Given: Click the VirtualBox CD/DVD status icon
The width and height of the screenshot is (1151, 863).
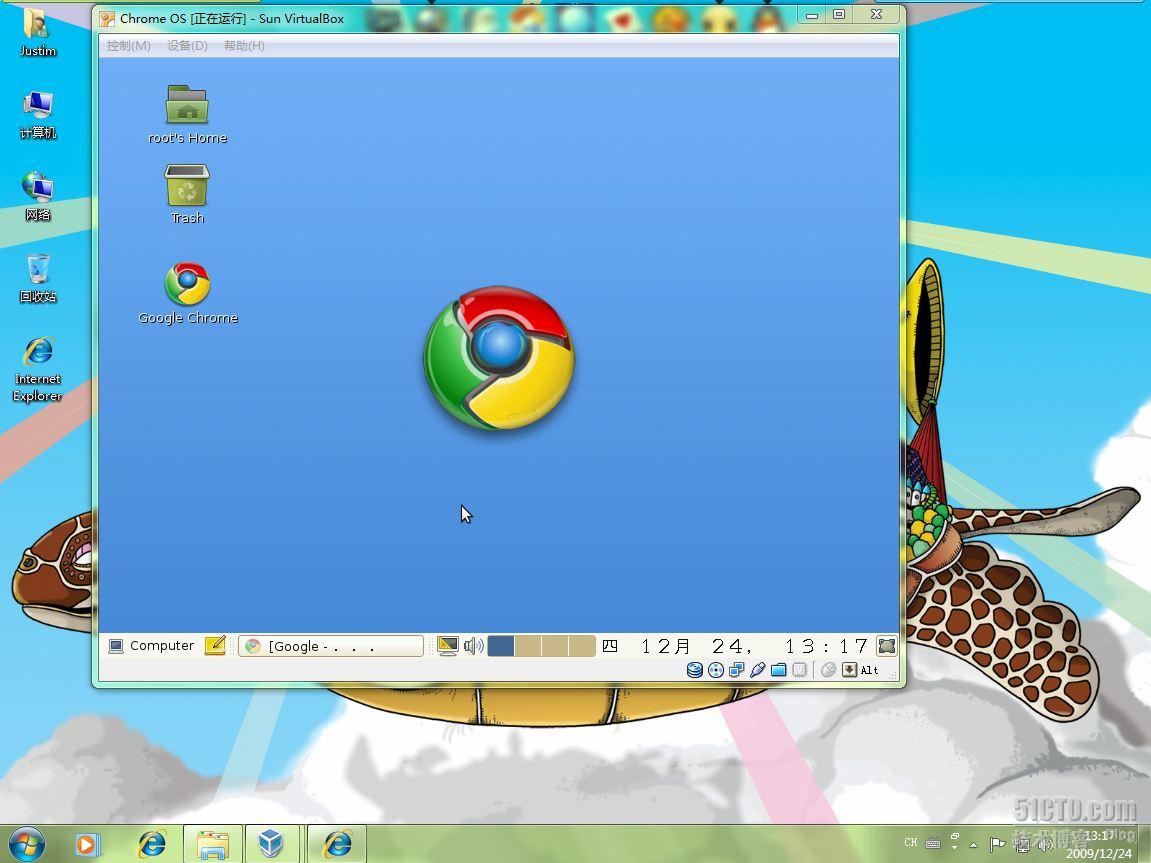Looking at the screenshot, I should [x=716, y=669].
